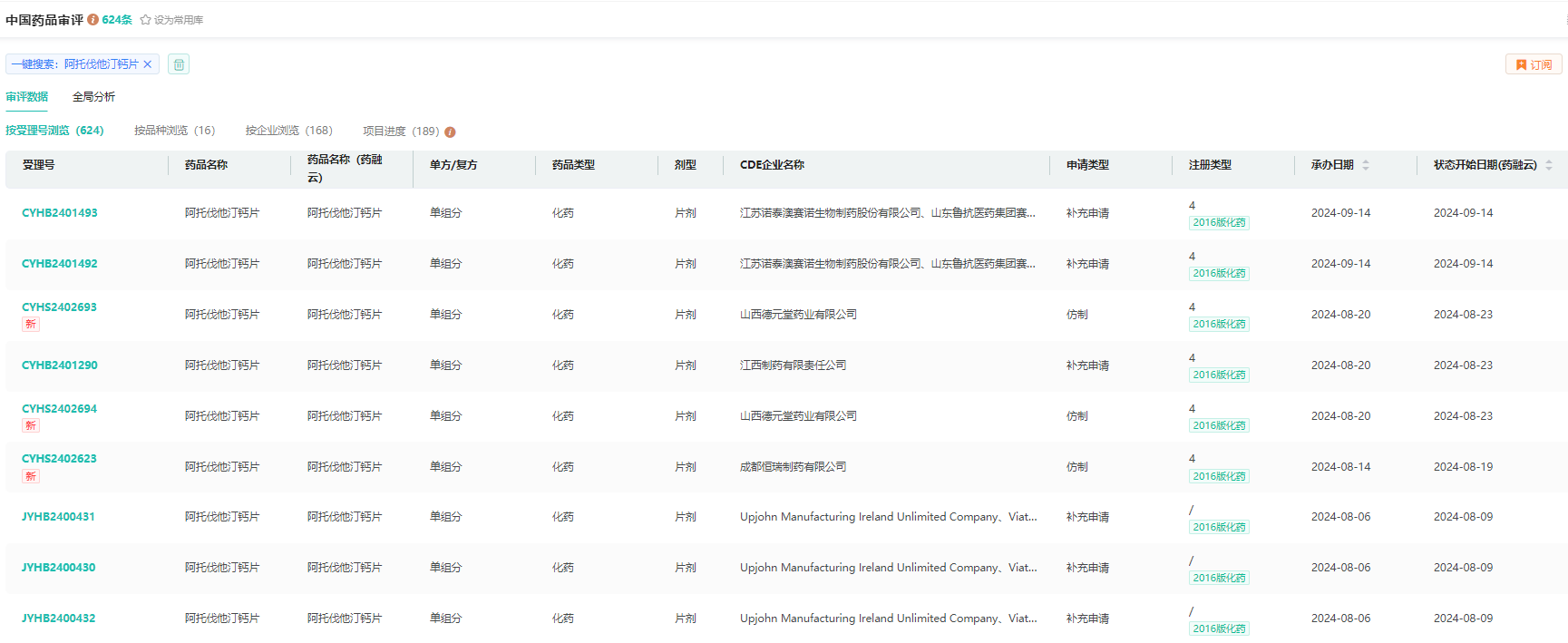This screenshot has width=1568, height=643.
Task: Open record CYHB2401493
Action: point(60,213)
